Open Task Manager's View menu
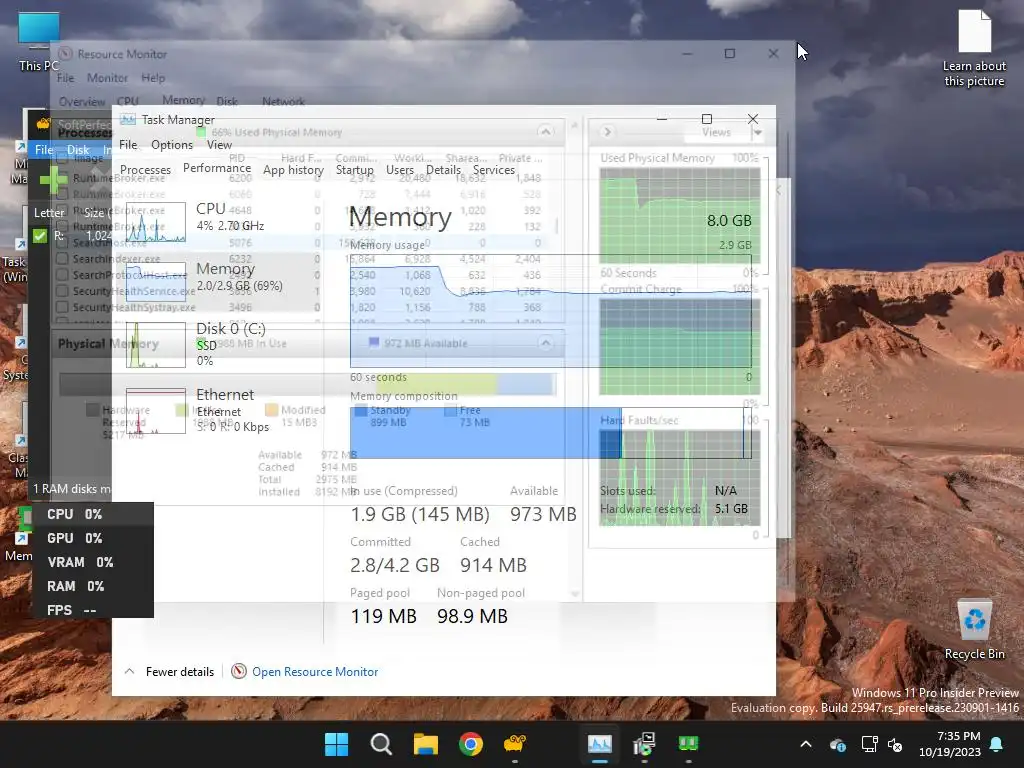 219,144
